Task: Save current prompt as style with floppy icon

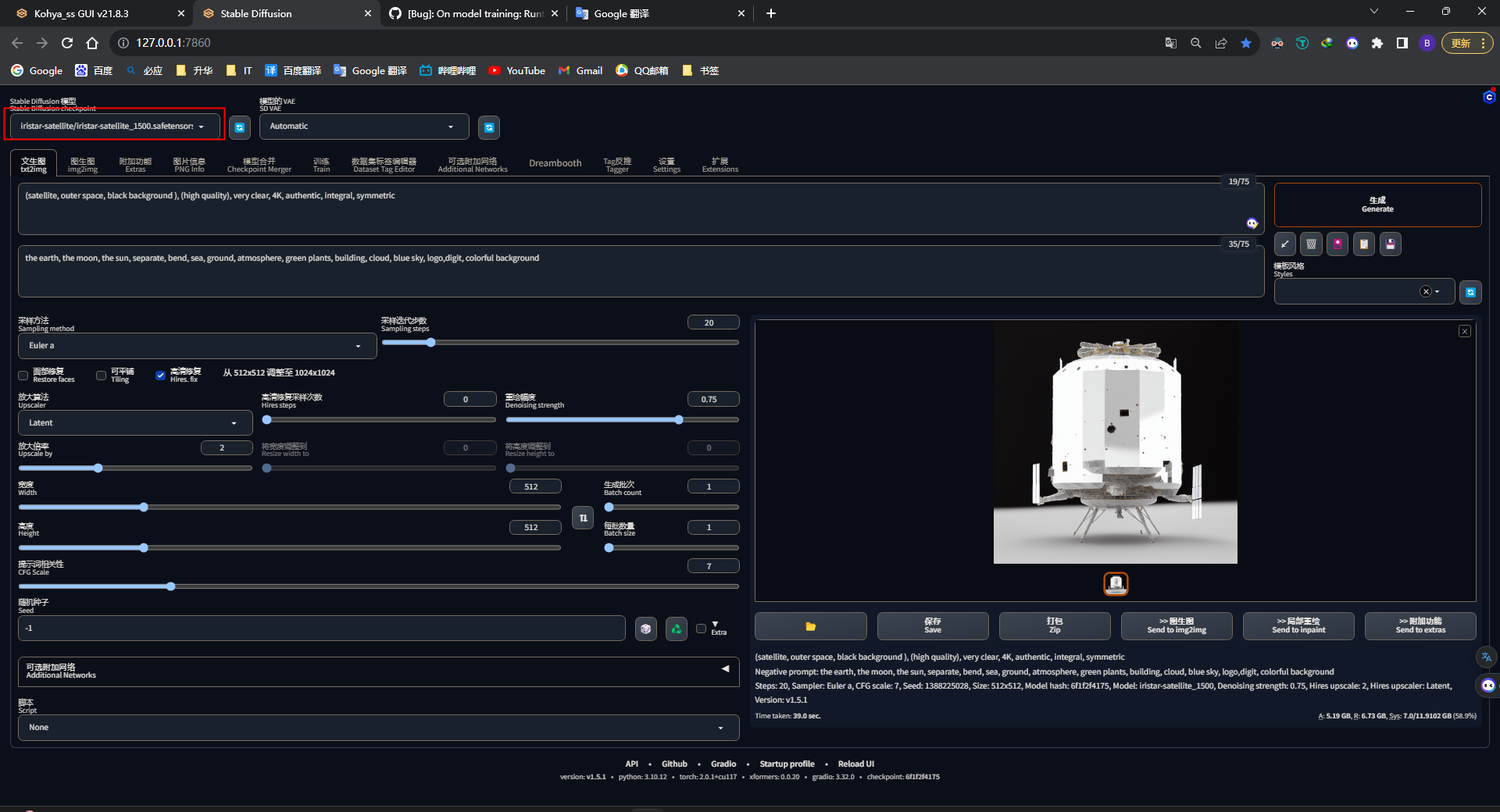Action: (1390, 244)
